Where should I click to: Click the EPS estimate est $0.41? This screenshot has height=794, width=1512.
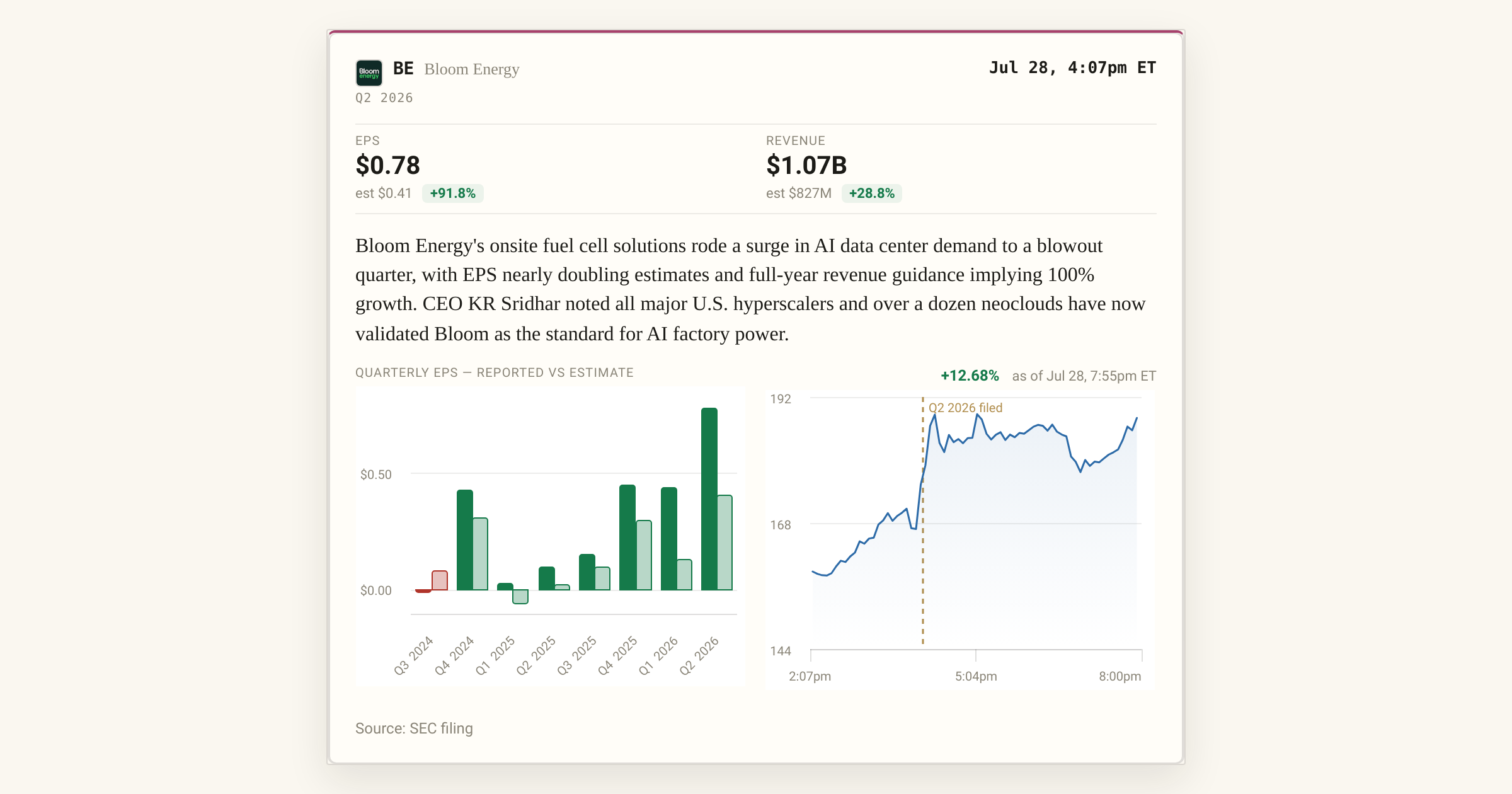[383, 193]
